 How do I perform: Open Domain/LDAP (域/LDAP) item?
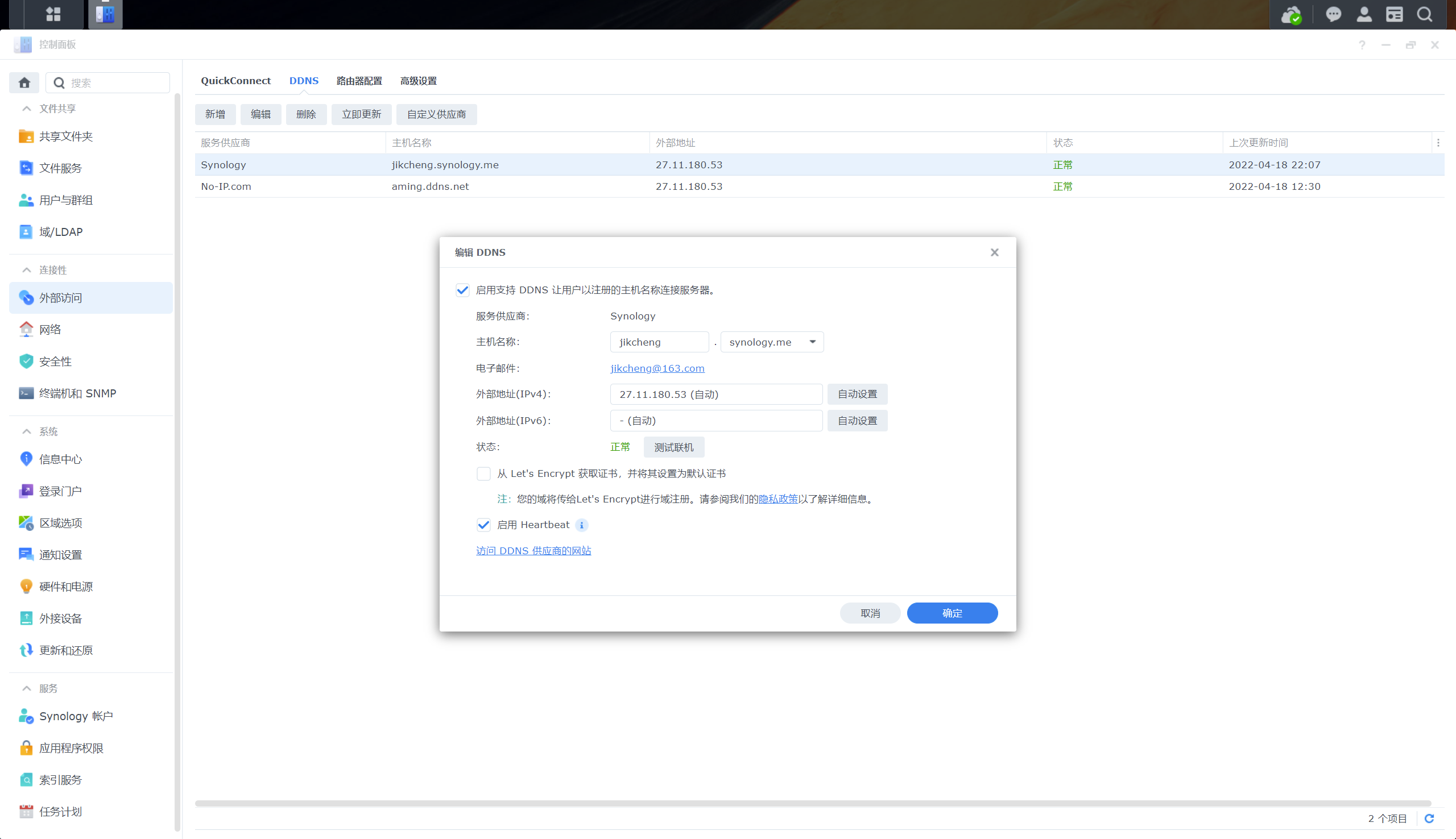(91, 232)
